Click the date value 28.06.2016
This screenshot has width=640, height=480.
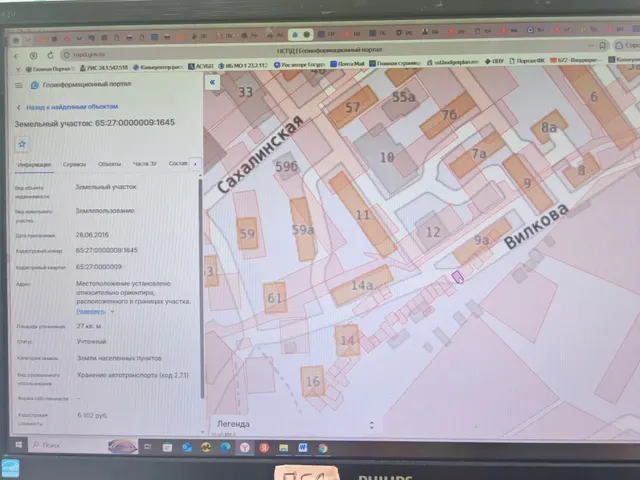click(92, 235)
